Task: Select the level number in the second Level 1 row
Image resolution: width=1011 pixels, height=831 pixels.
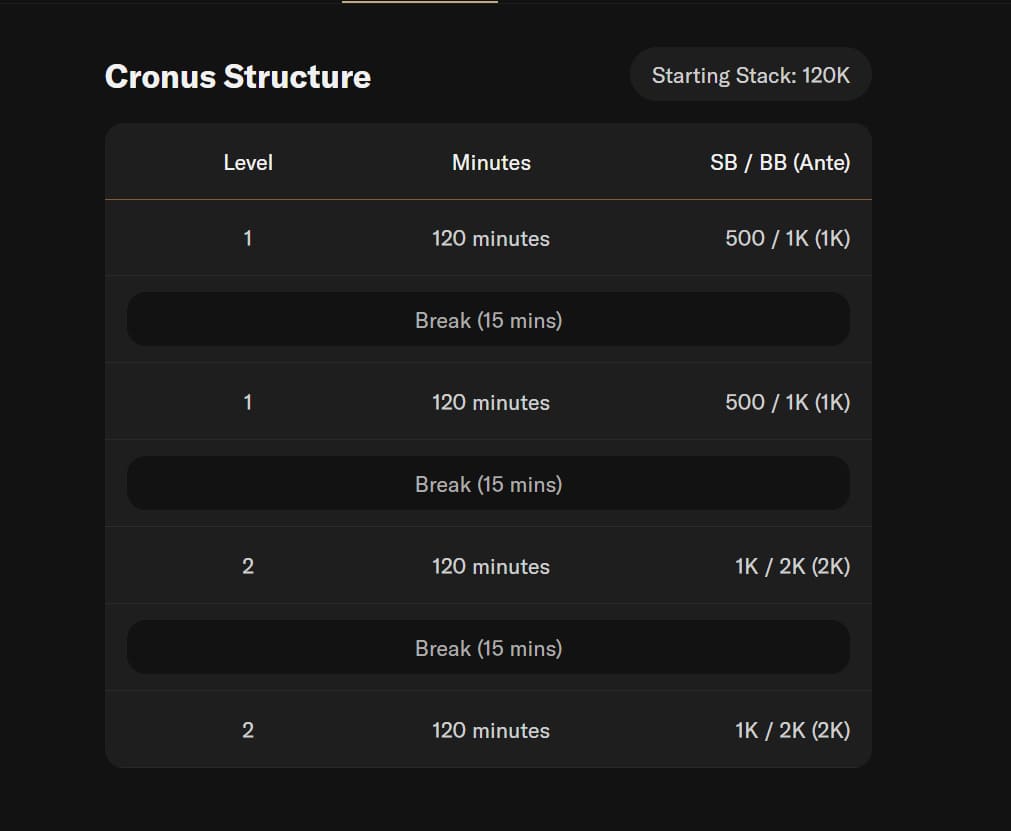Action: coord(248,402)
